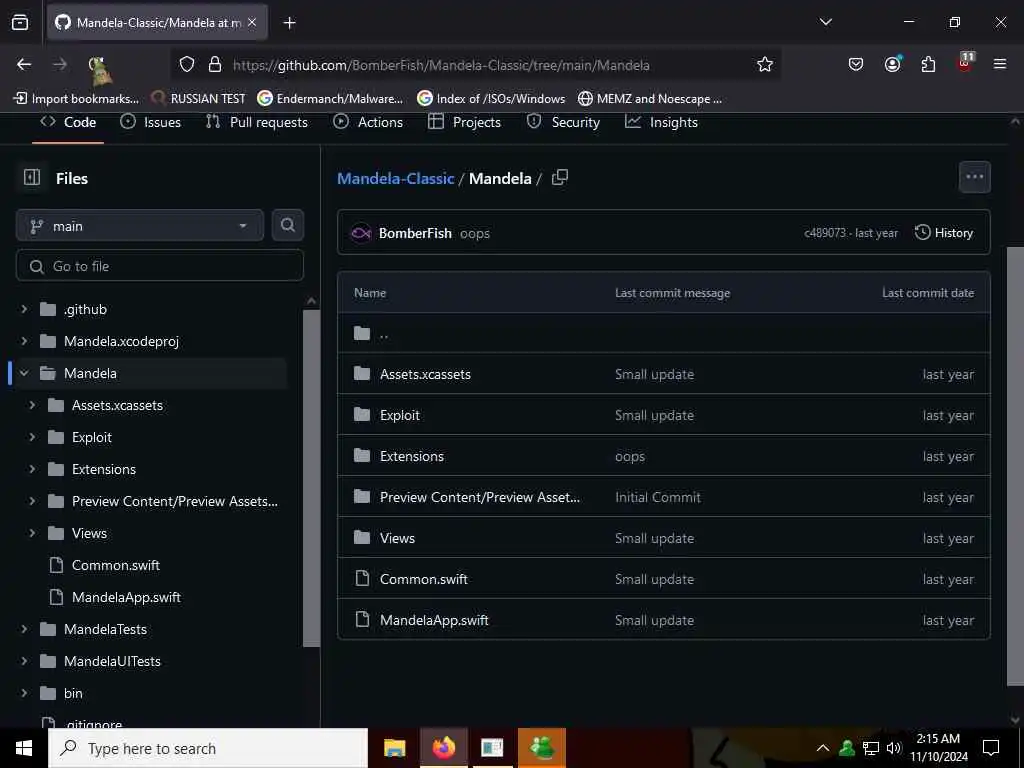This screenshot has width=1024, height=768.
Task: Open the Extensions puzzle icon
Action: point(928,65)
